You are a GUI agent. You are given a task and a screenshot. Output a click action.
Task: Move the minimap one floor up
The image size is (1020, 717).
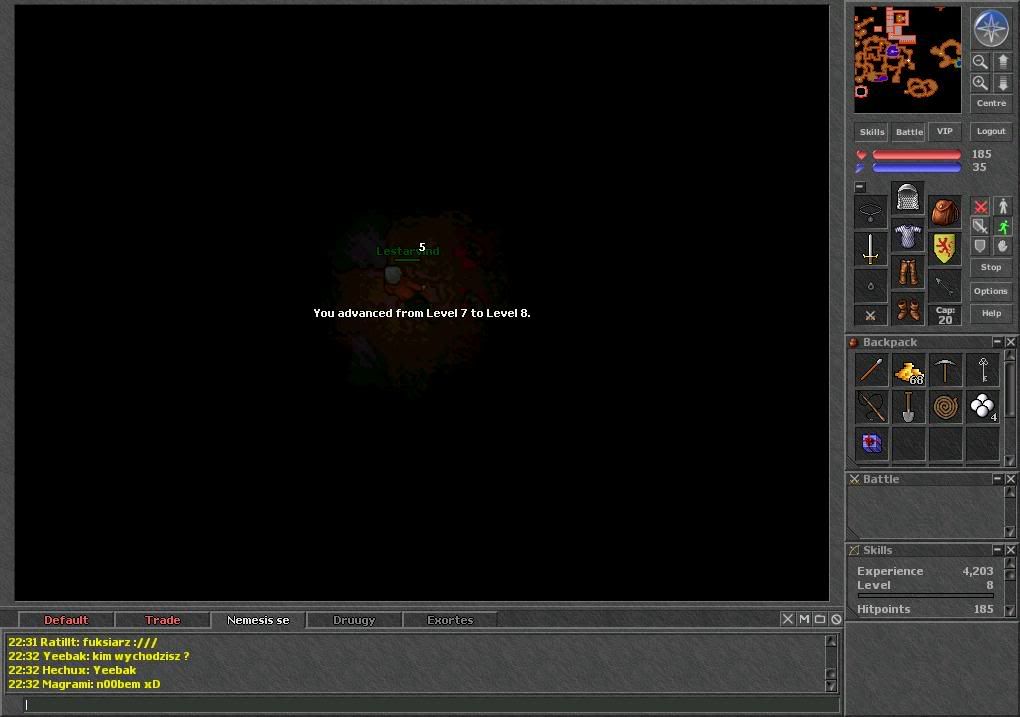(1002, 62)
